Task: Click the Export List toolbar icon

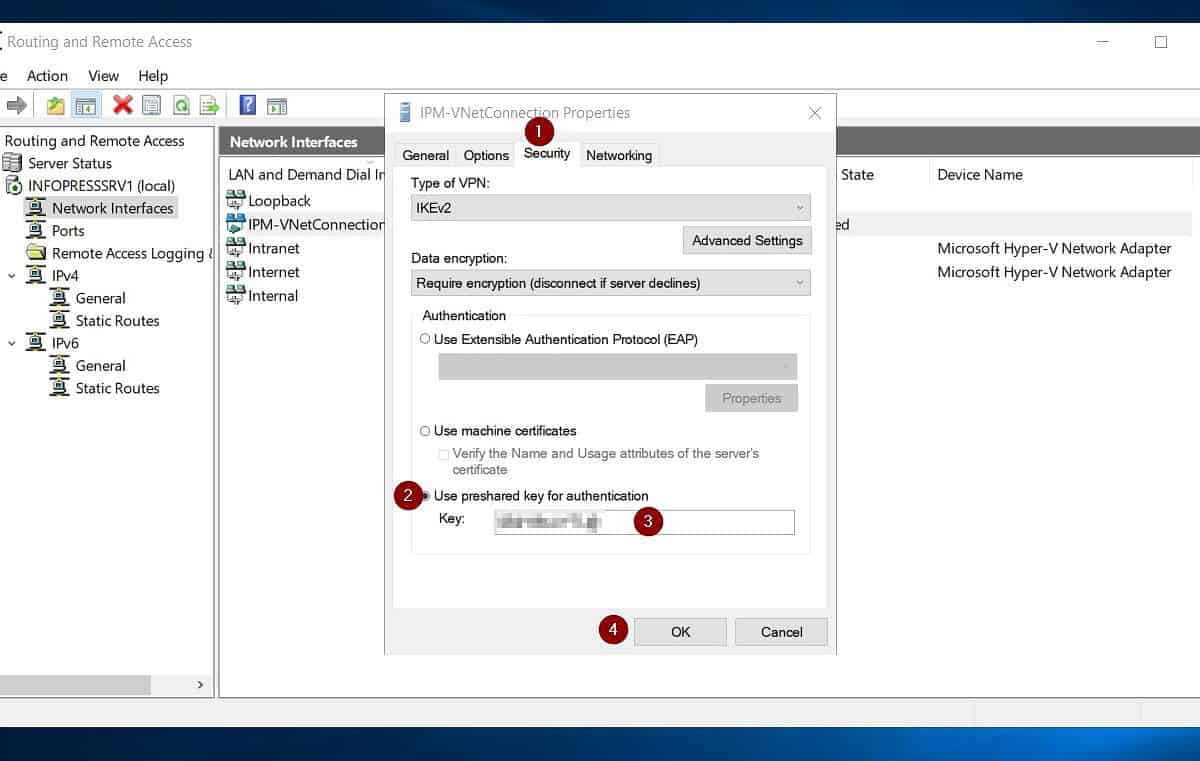Action: point(209,105)
